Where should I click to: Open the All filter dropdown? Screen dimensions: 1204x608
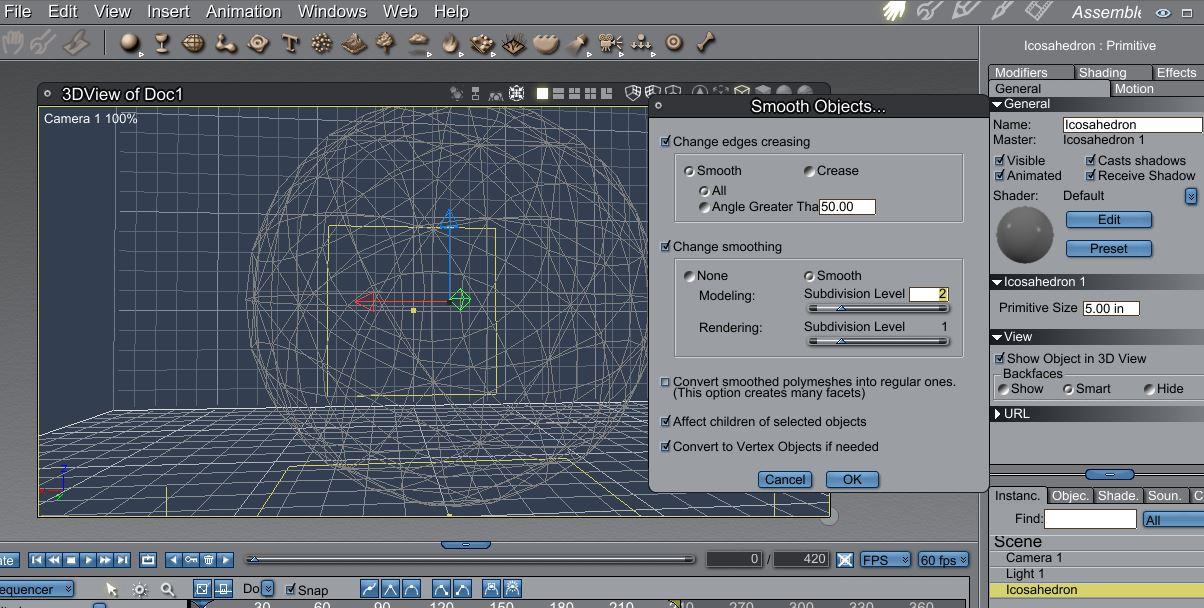(1173, 520)
